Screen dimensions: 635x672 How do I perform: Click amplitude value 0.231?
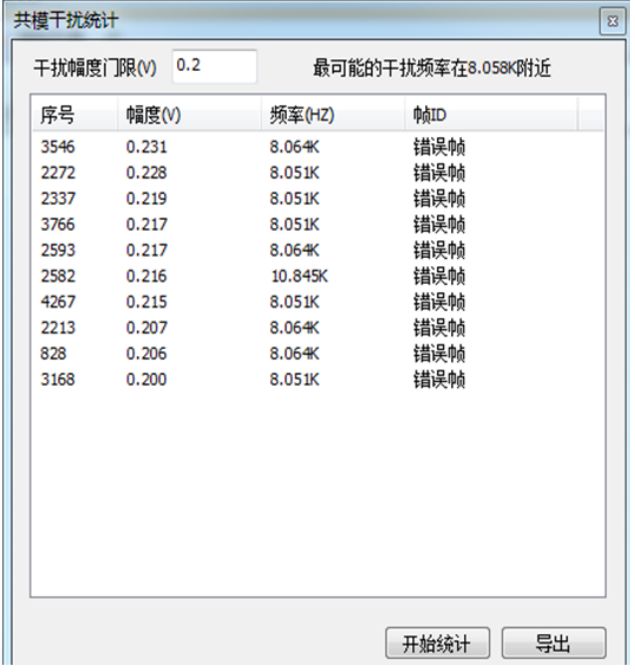click(146, 147)
